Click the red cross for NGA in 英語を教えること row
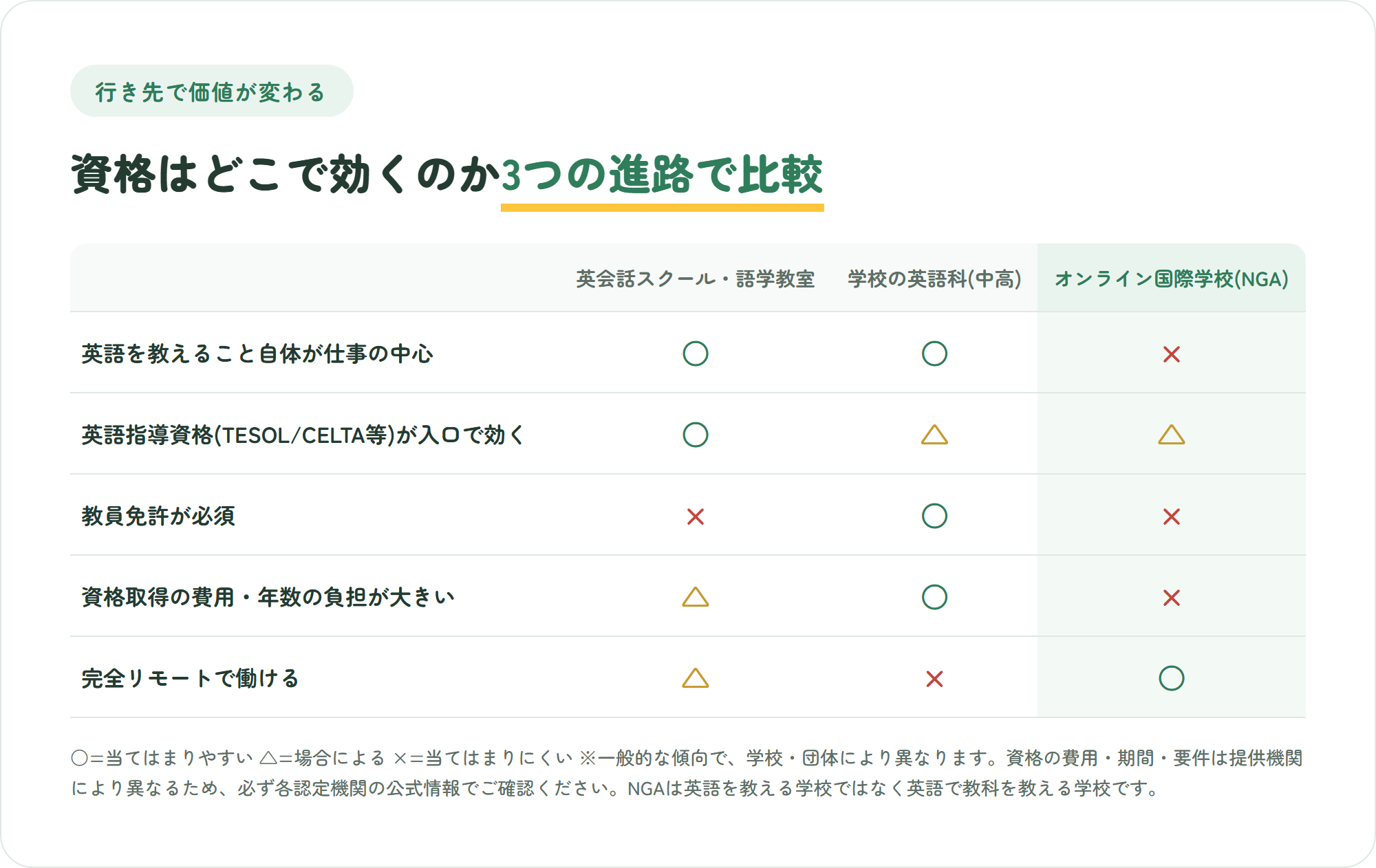This screenshot has width=1376, height=868. pos(1171,354)
